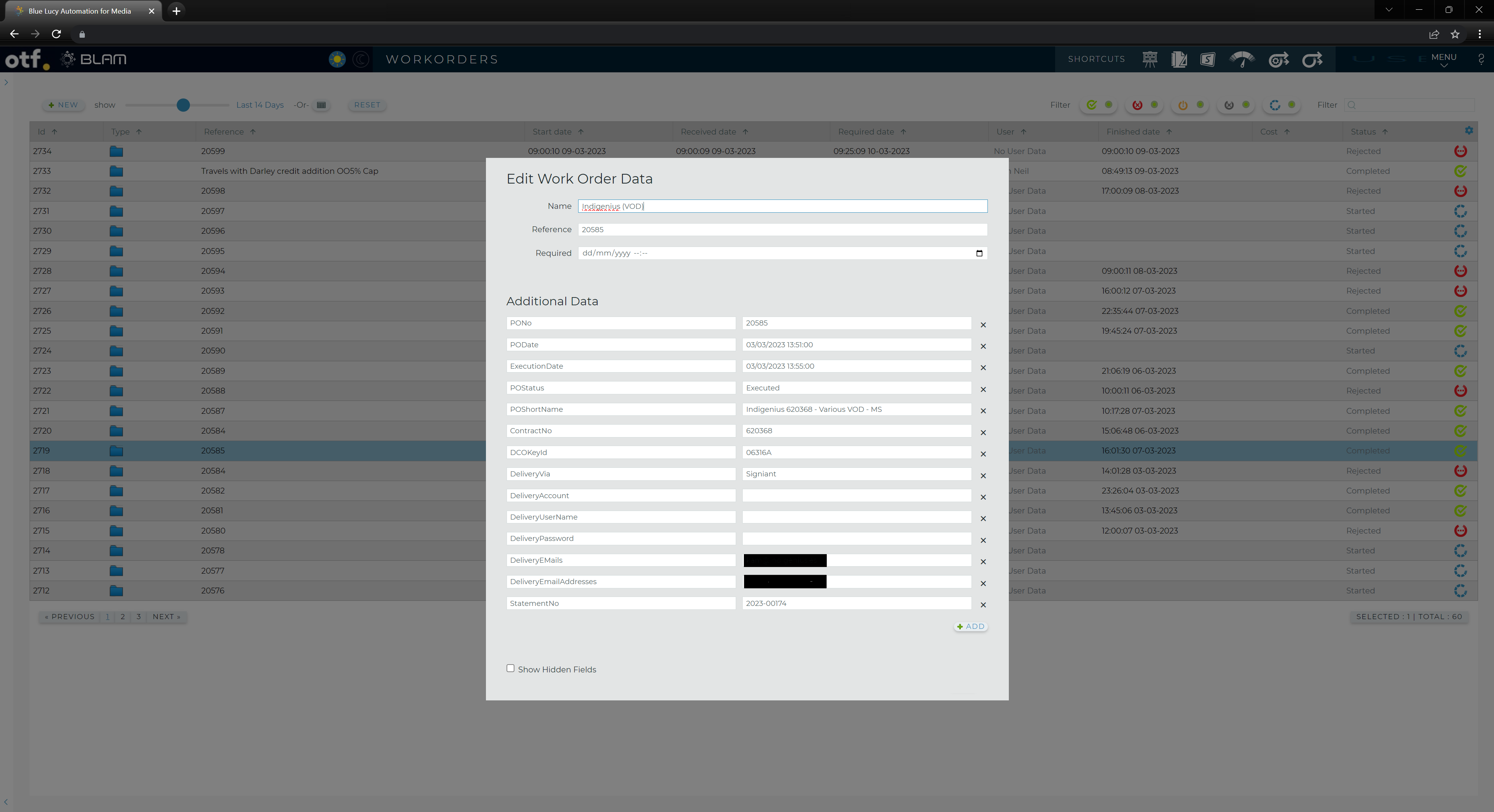Click the gear workflow shortcut icon

1278,59
